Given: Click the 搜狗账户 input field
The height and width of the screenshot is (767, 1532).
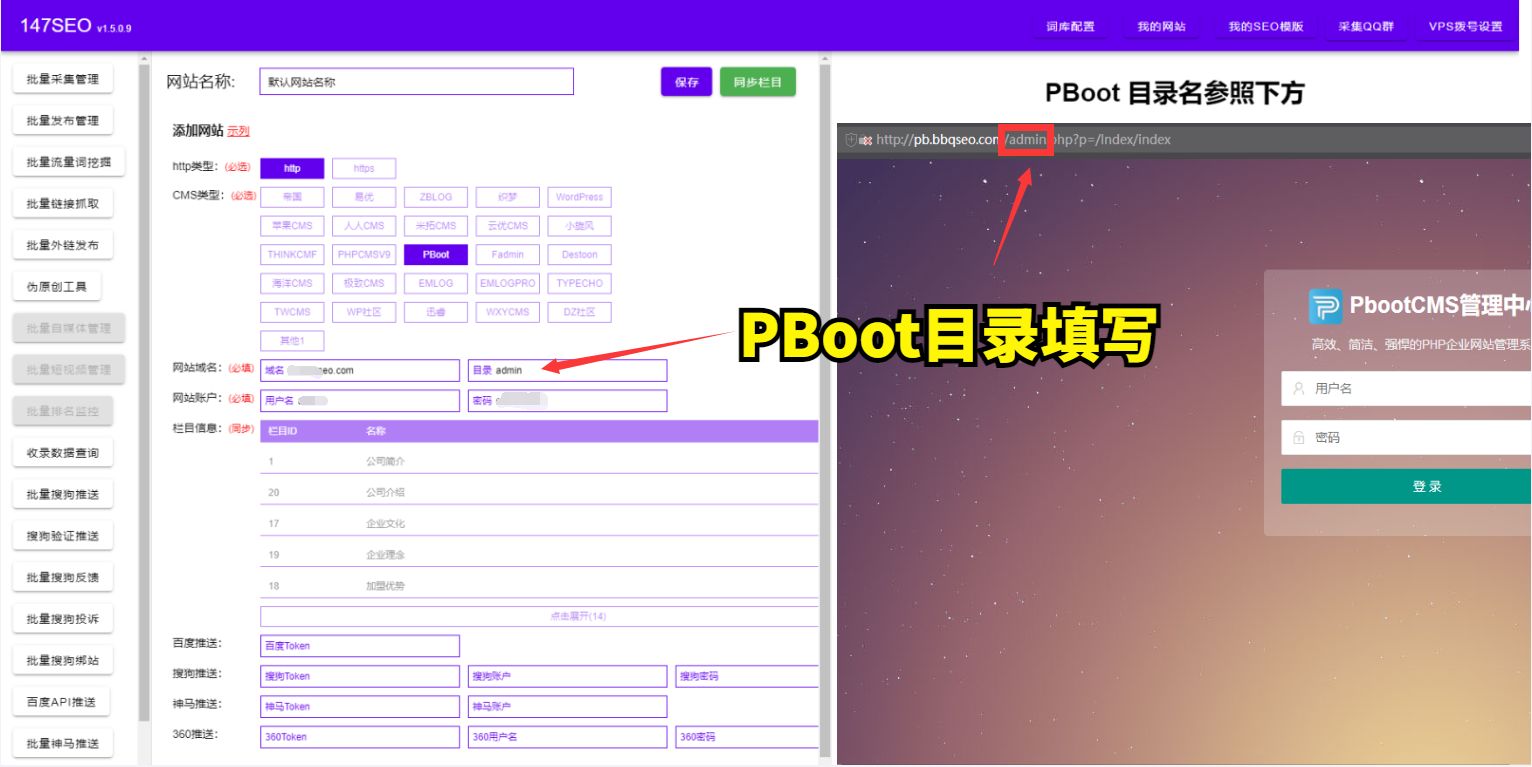Looking at the screenshot, I should coord(567,677).
